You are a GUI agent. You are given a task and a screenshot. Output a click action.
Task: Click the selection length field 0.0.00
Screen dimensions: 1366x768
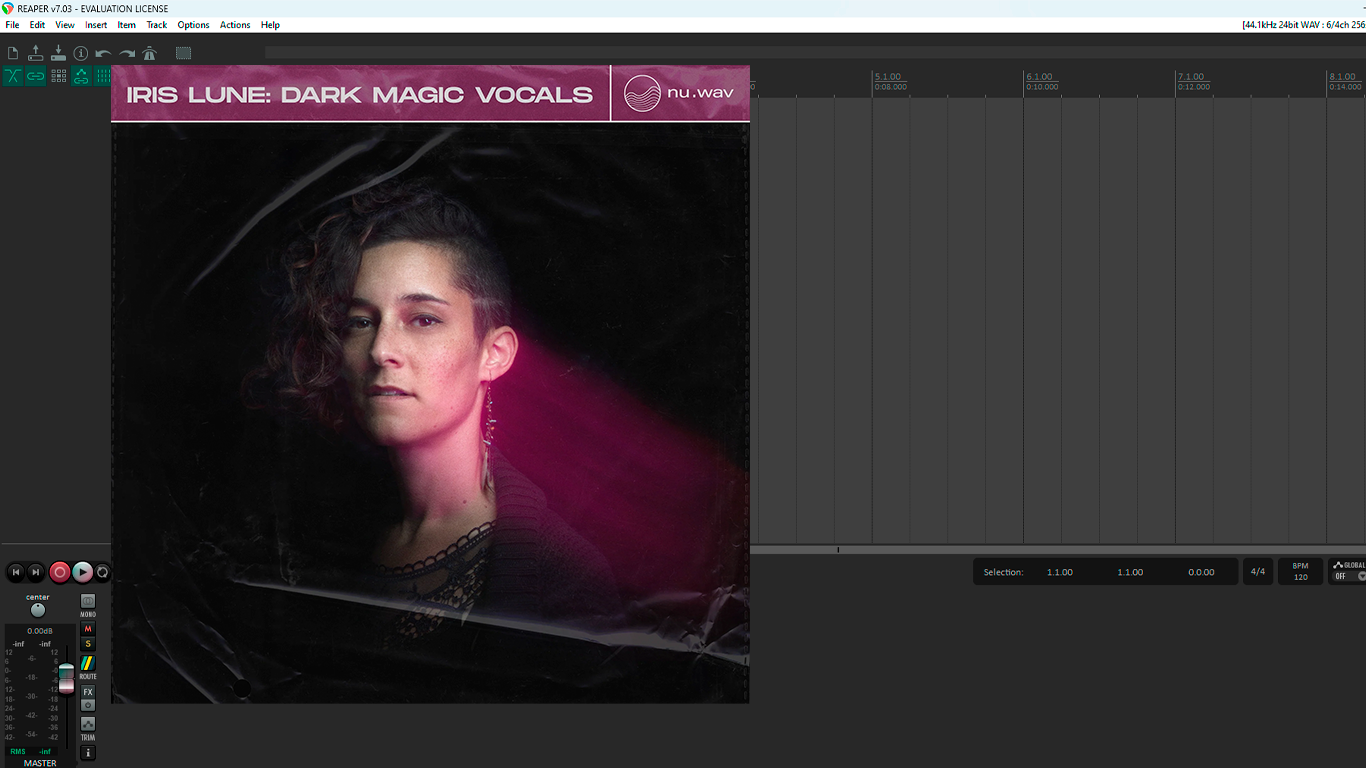[1201, 572]
